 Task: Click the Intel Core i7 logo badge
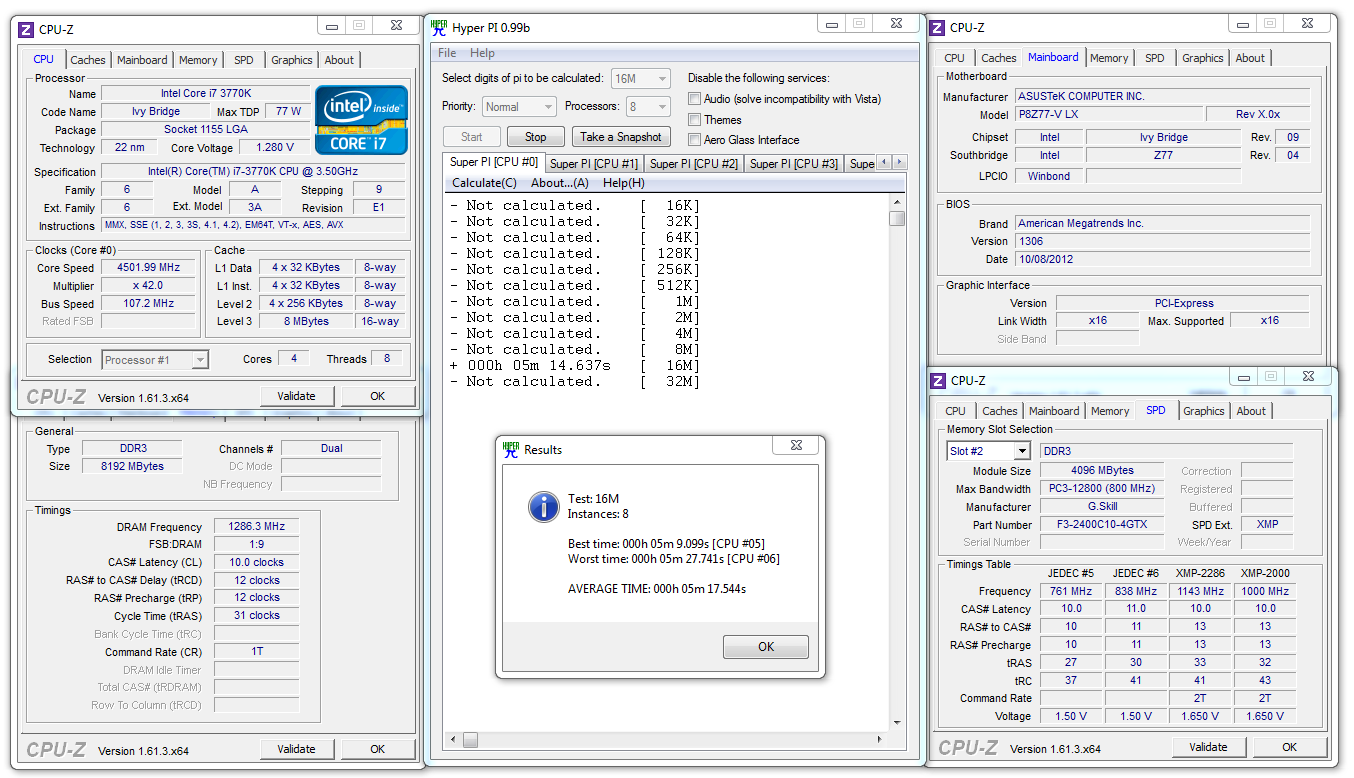361,120
